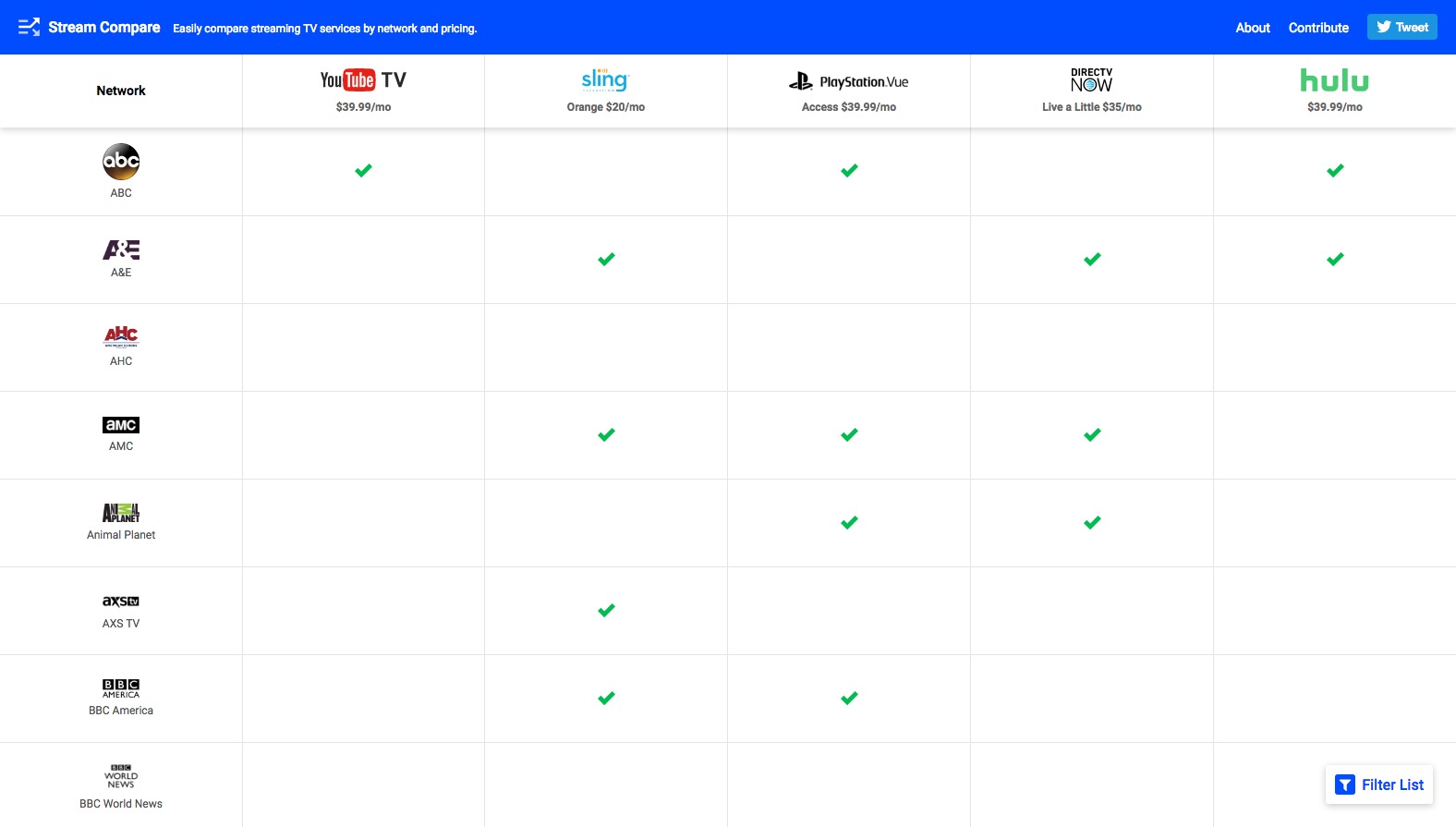The height and width of the screenshot is (827, 1456).
Task: Click PlayStation Vue price Access $39.99/mo
Action: 849,107
